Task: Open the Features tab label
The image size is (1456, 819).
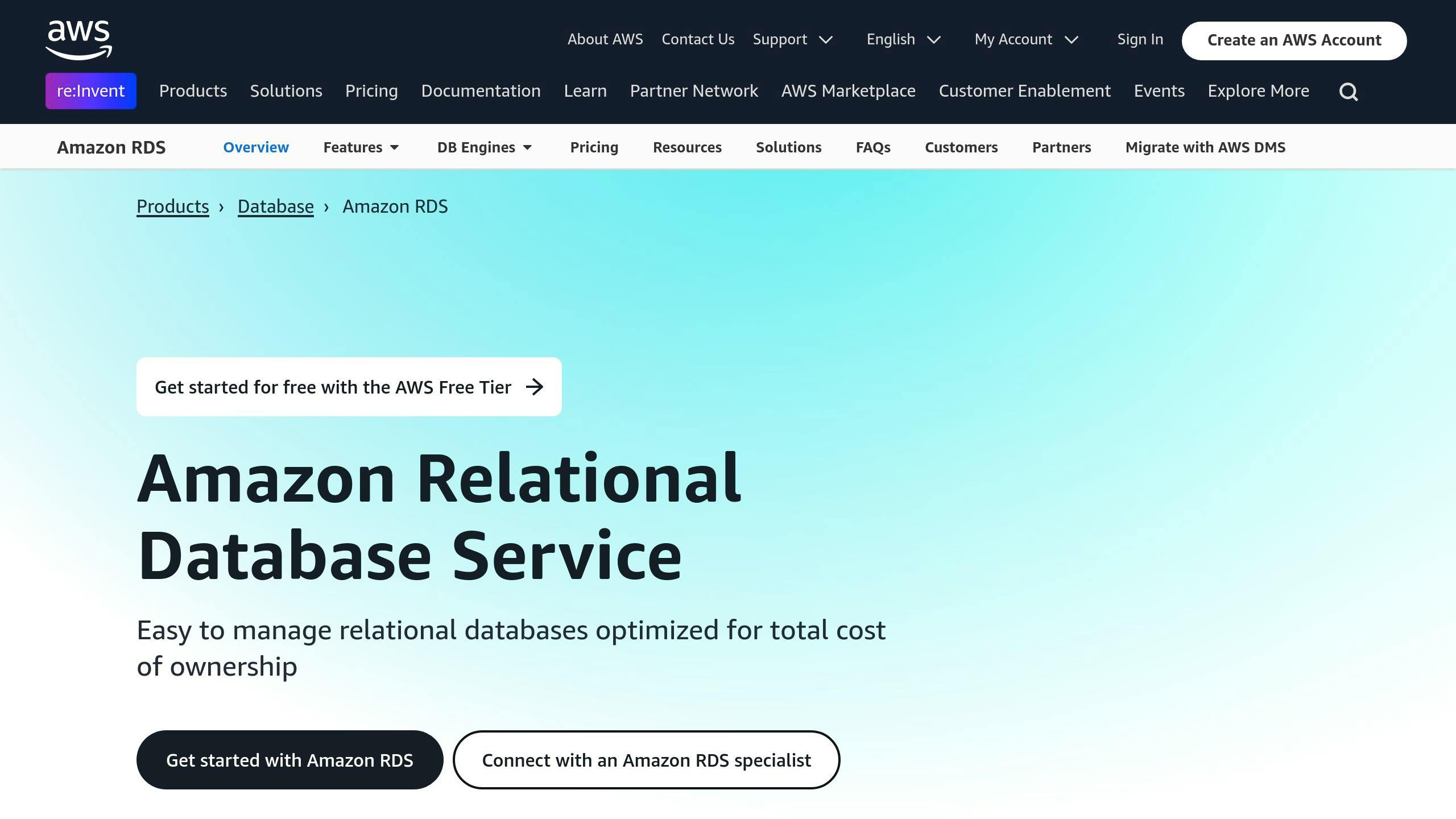Action: coord(353,147)
